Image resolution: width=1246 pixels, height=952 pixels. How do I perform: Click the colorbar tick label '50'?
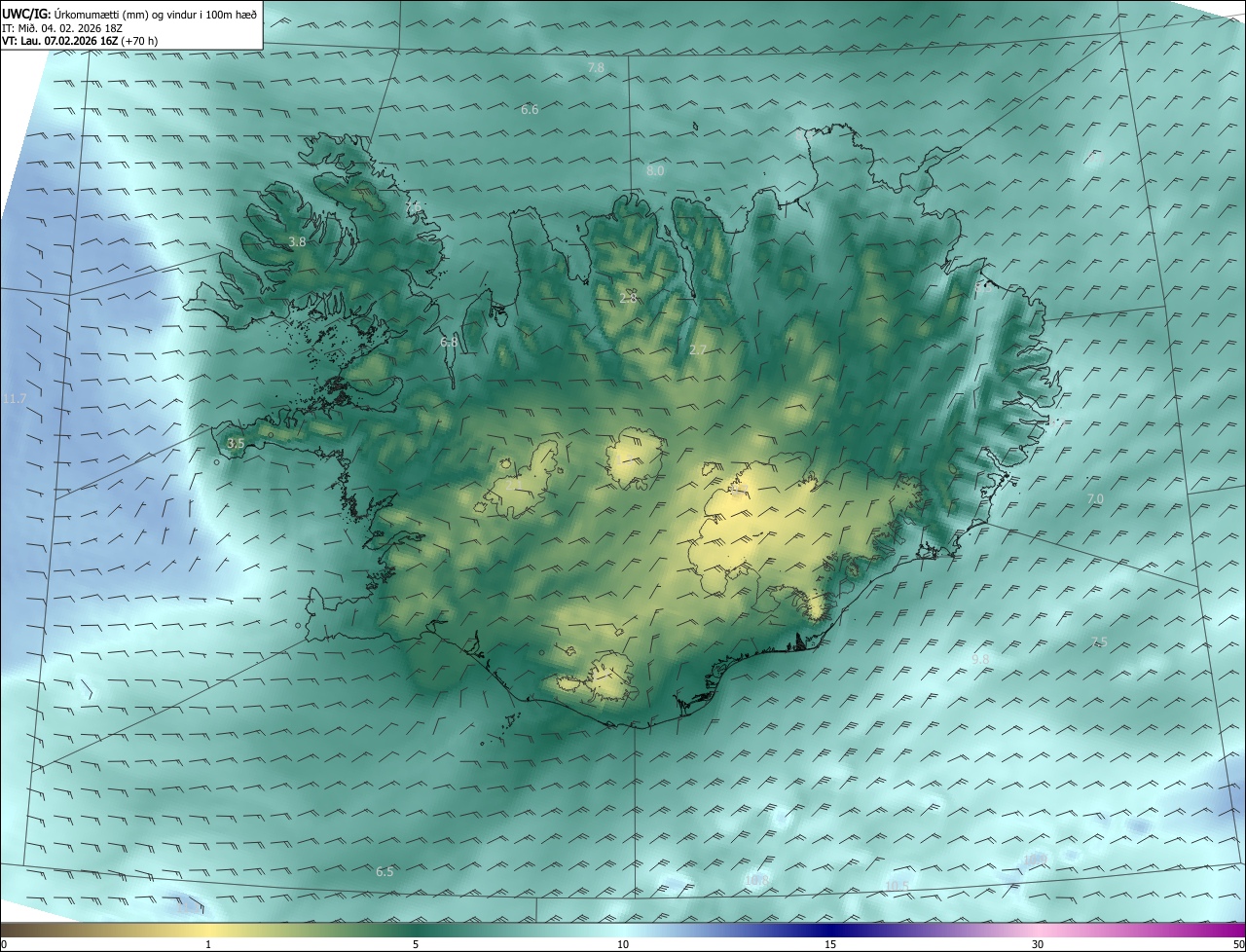click(1238, 945)
